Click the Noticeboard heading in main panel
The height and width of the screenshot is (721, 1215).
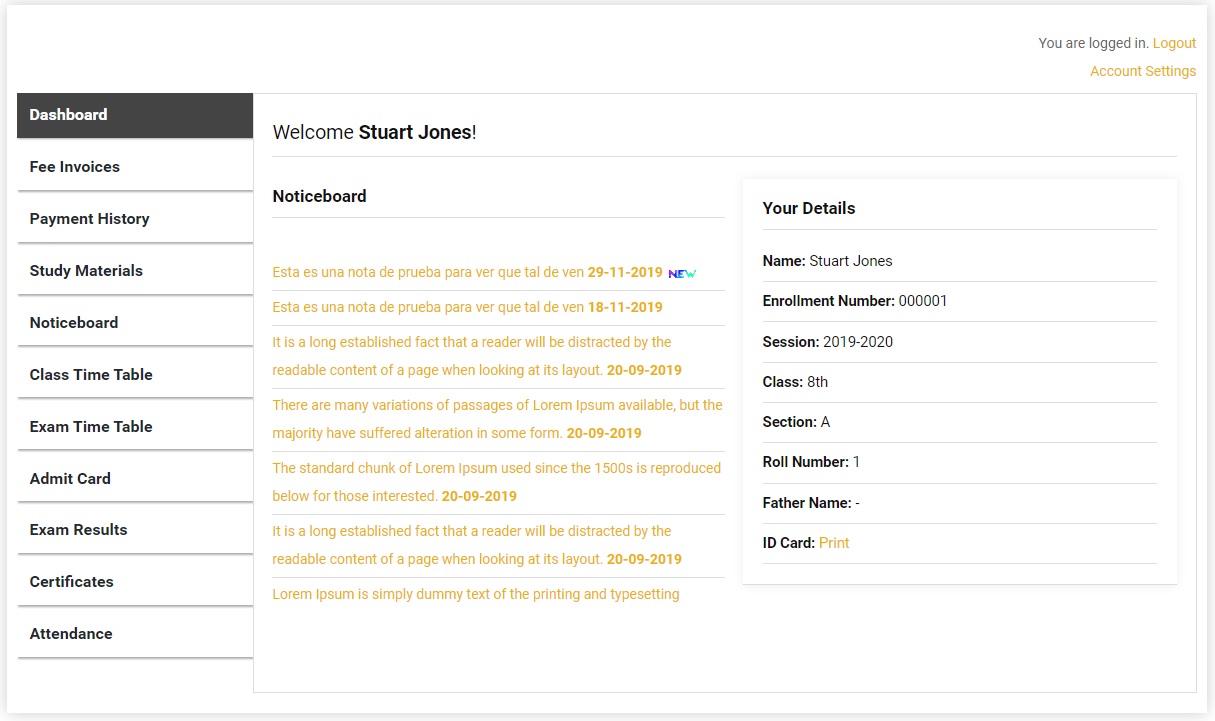(319, 196)
